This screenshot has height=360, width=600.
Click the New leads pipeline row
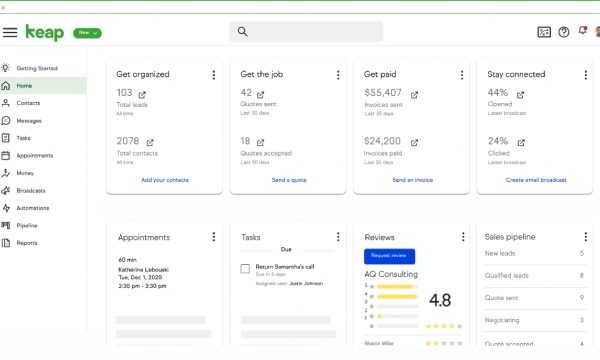pos(534,253)
